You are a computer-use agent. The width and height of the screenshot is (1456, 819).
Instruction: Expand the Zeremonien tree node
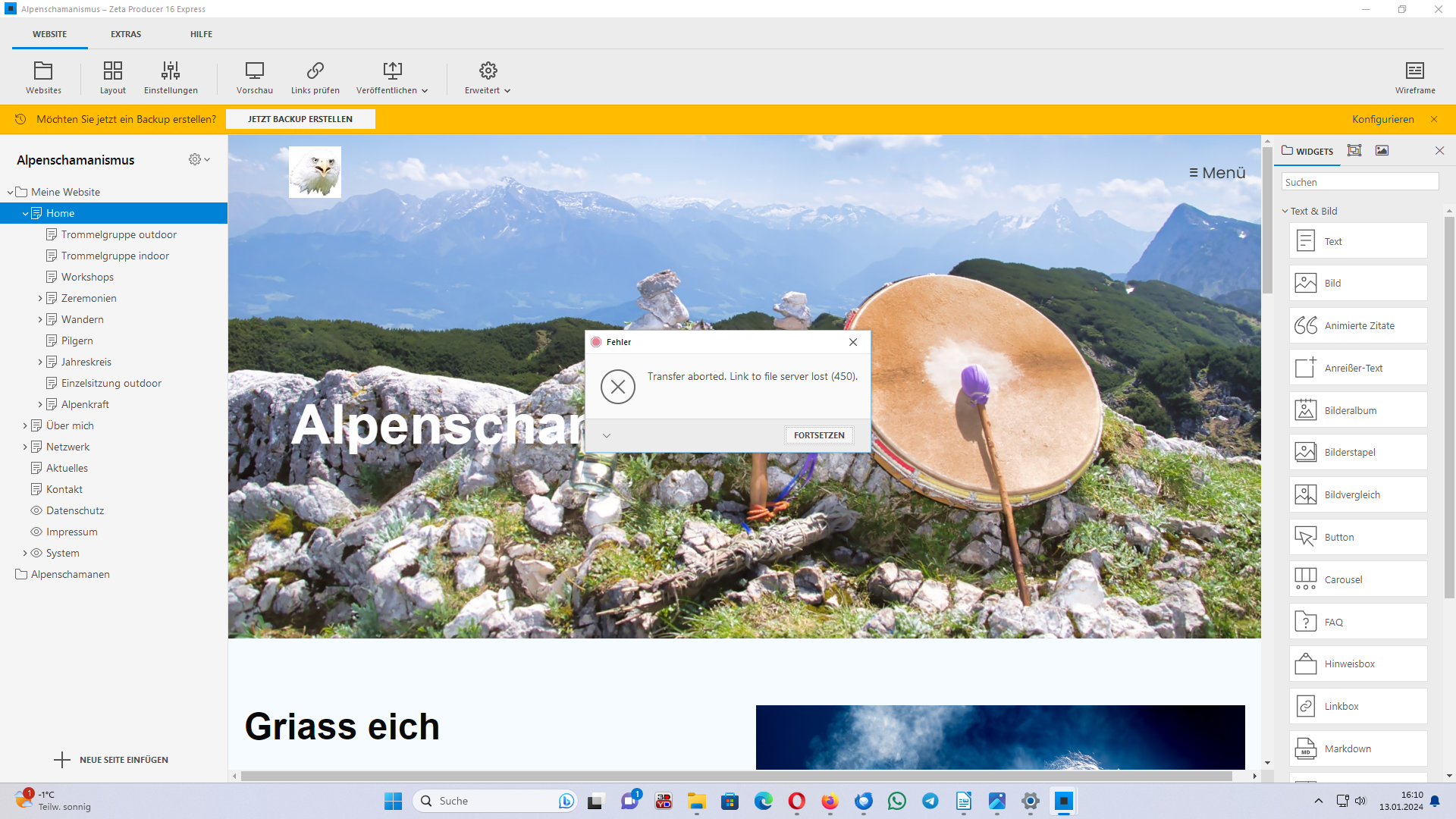[40, 298]
